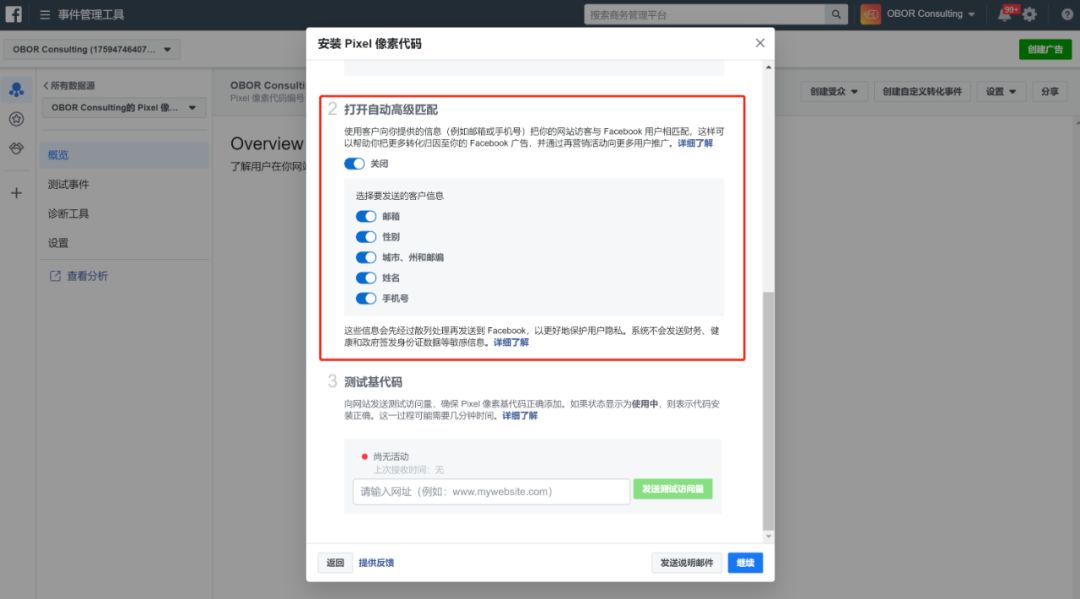The image size is (1080, 599).
Task: Click the green 创建广告 button
Action: pos(1045,50)
